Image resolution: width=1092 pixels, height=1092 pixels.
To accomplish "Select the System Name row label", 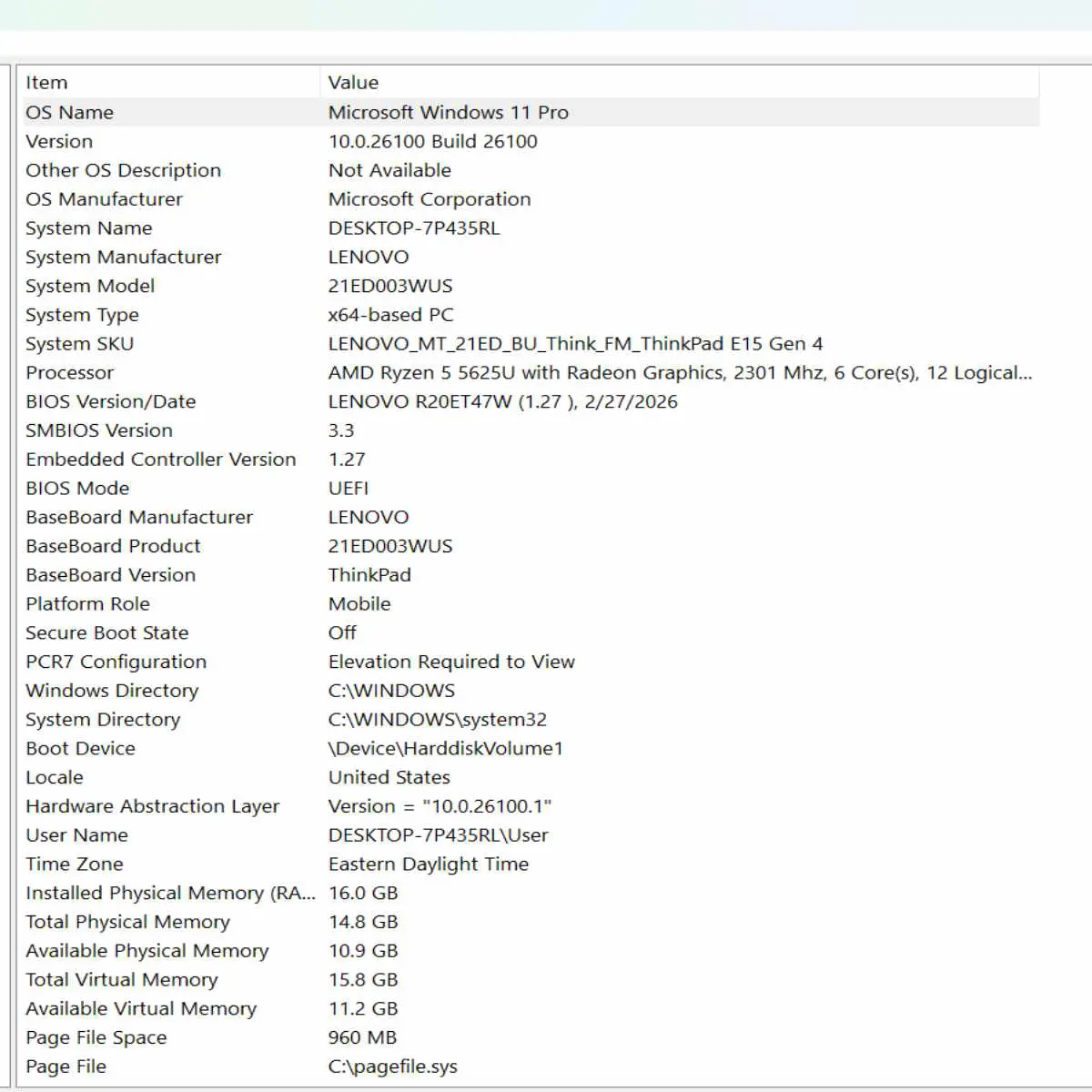I will [89, 228].
